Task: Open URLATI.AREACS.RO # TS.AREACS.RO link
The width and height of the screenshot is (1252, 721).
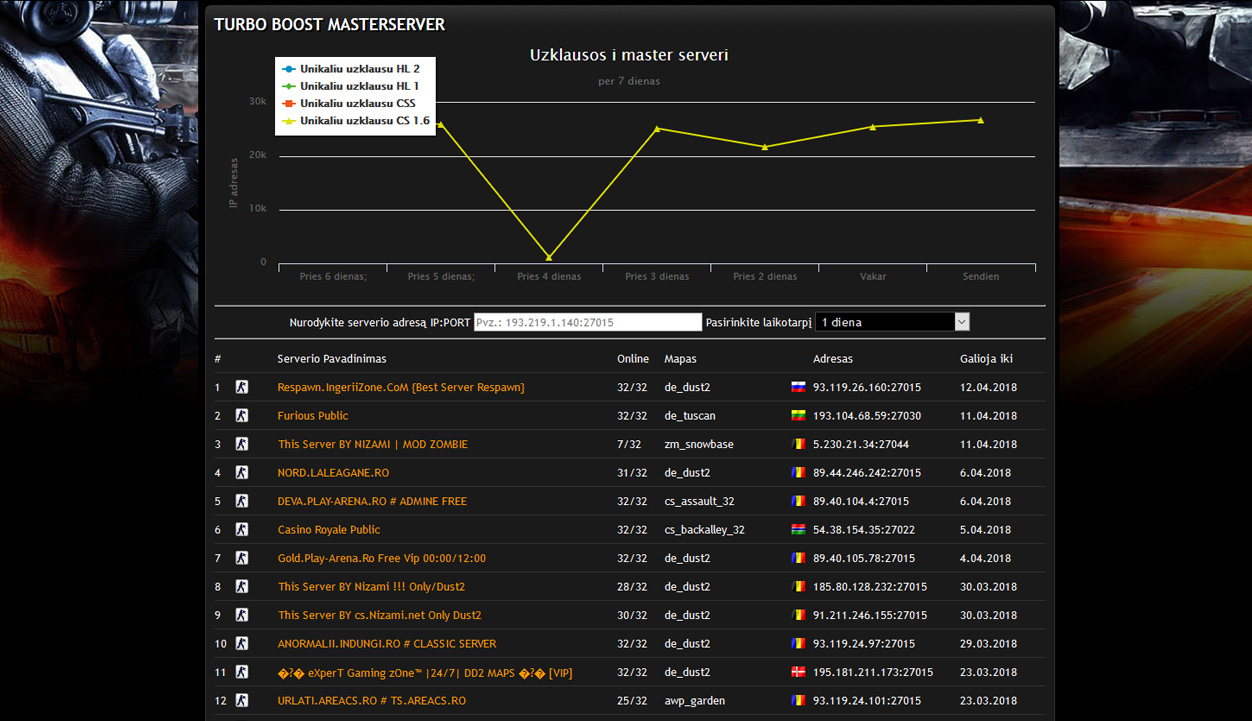Action: pos(371,700)
